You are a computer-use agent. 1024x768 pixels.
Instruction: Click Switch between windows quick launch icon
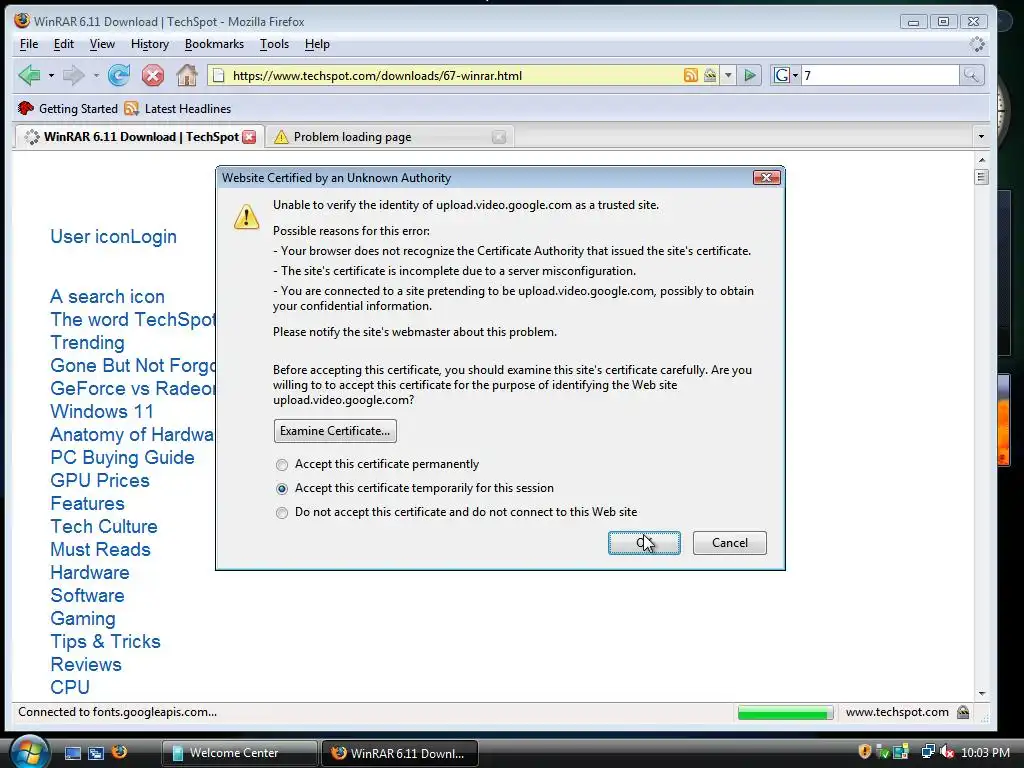[96, 753]
